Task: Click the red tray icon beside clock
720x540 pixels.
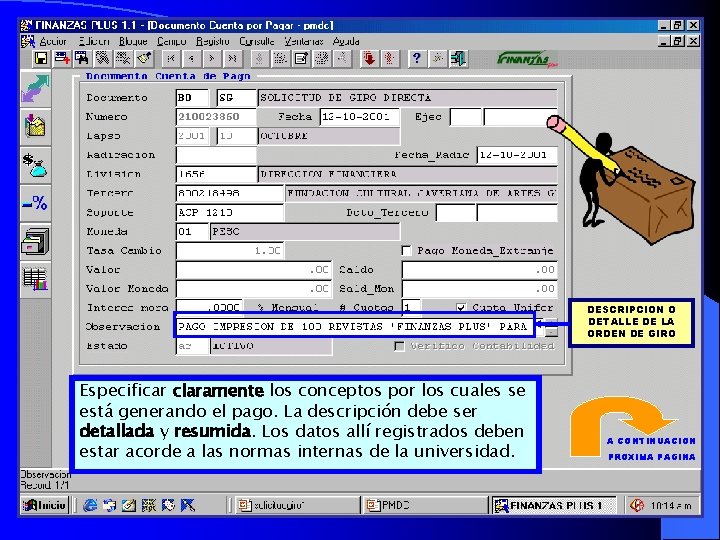Action: pyautogui.click(x=636, y=506)
